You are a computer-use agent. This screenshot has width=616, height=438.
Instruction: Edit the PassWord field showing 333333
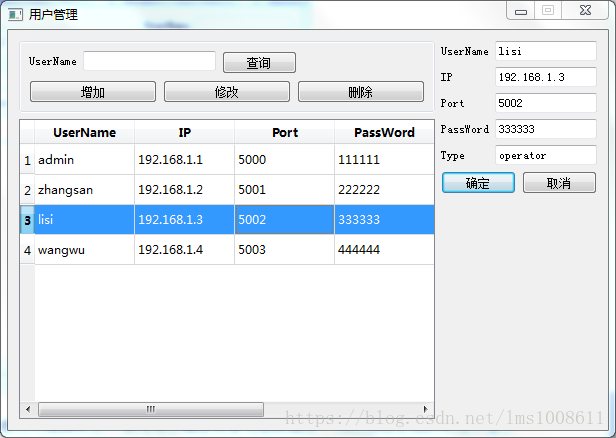(x=546, y=129)
